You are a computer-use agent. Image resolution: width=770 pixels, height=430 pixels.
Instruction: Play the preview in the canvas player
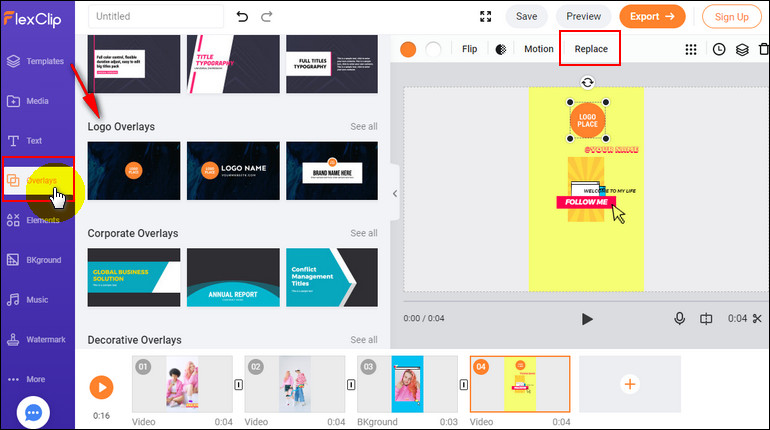[587, 319]
